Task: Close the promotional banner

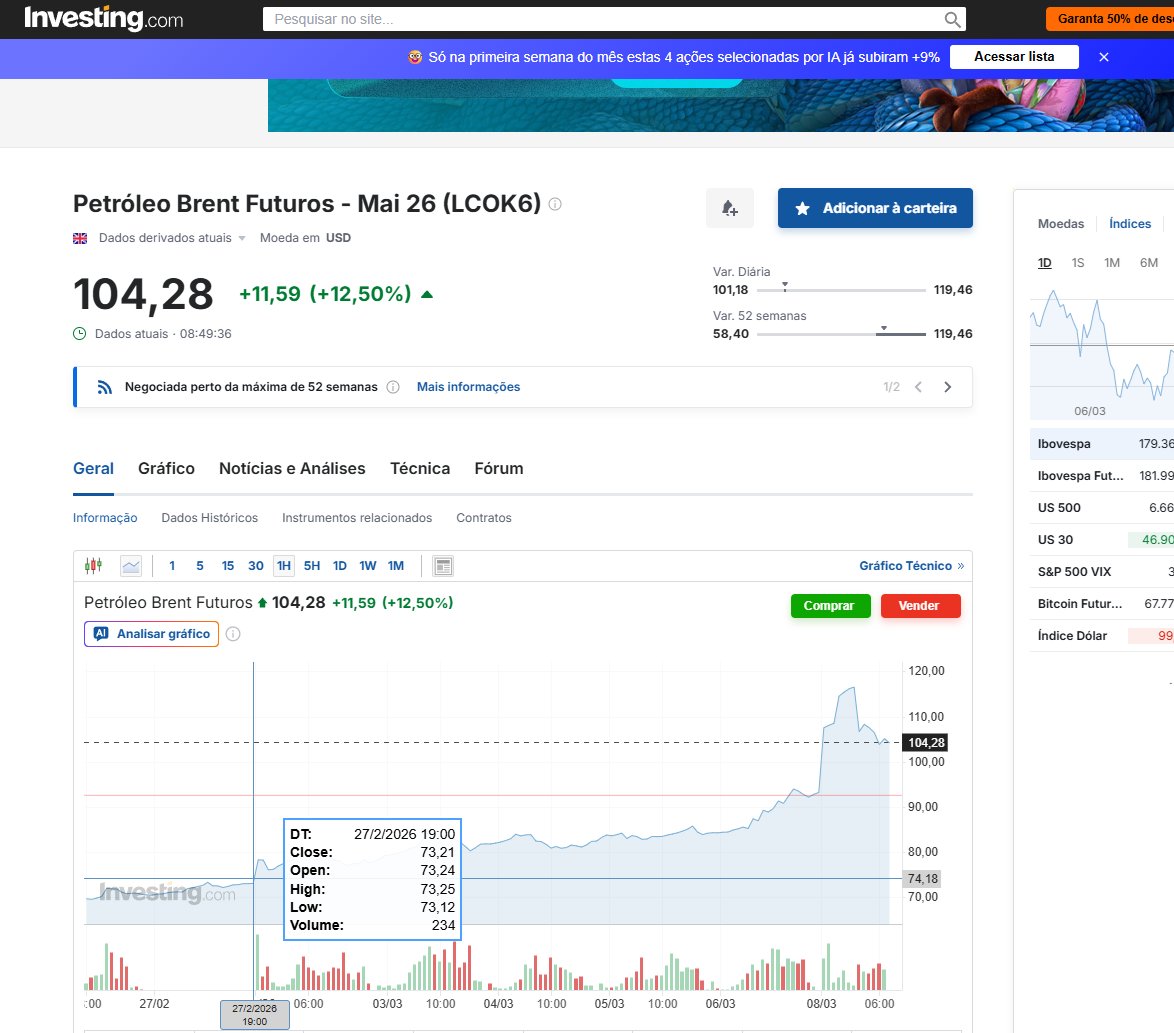Action: coord(1104,57)
